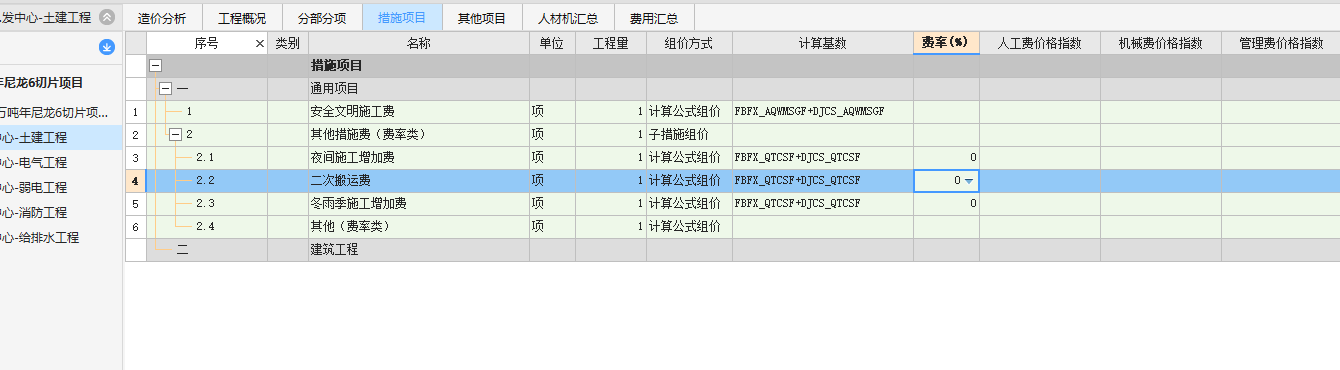1340x370 pixels.
Task: Click the 子措施组价 cell in row 2
Action: tap(689, 135)
